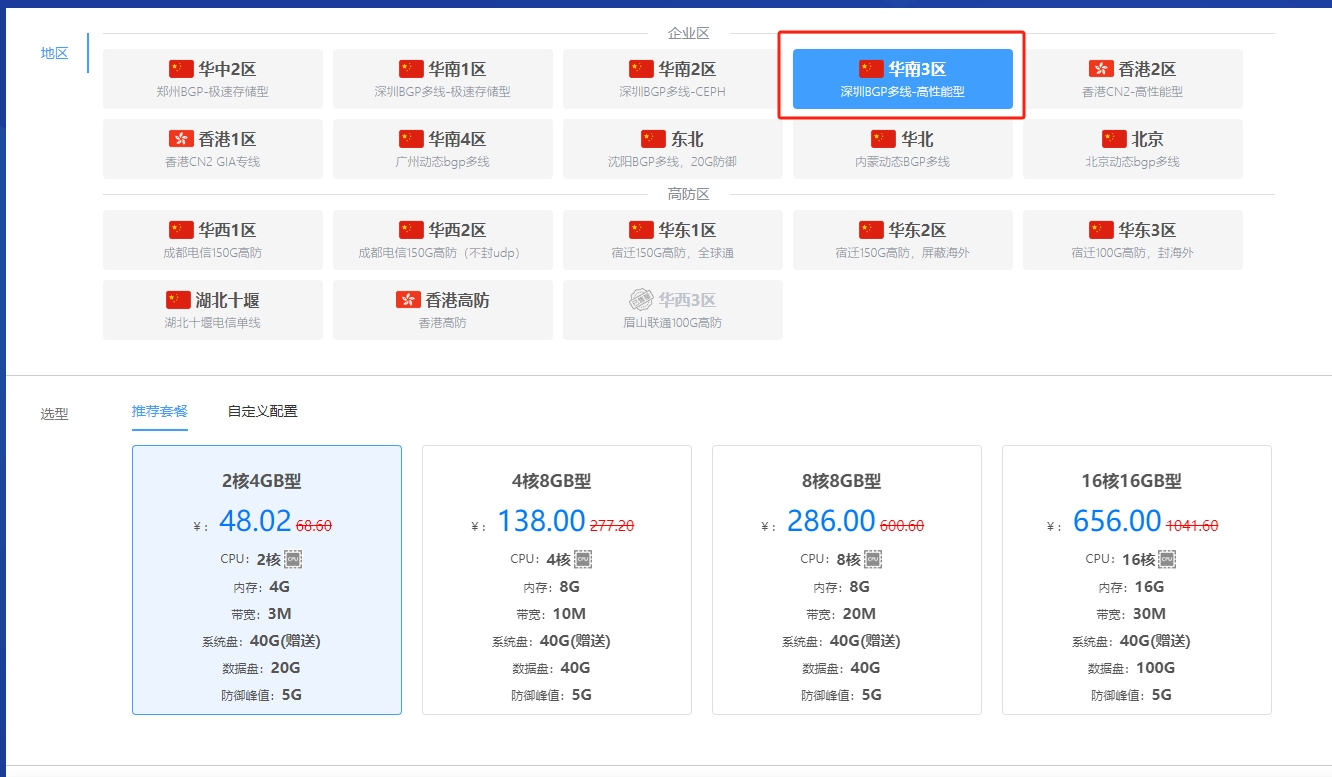Click the China flag on 北京

coord(1114,139)
